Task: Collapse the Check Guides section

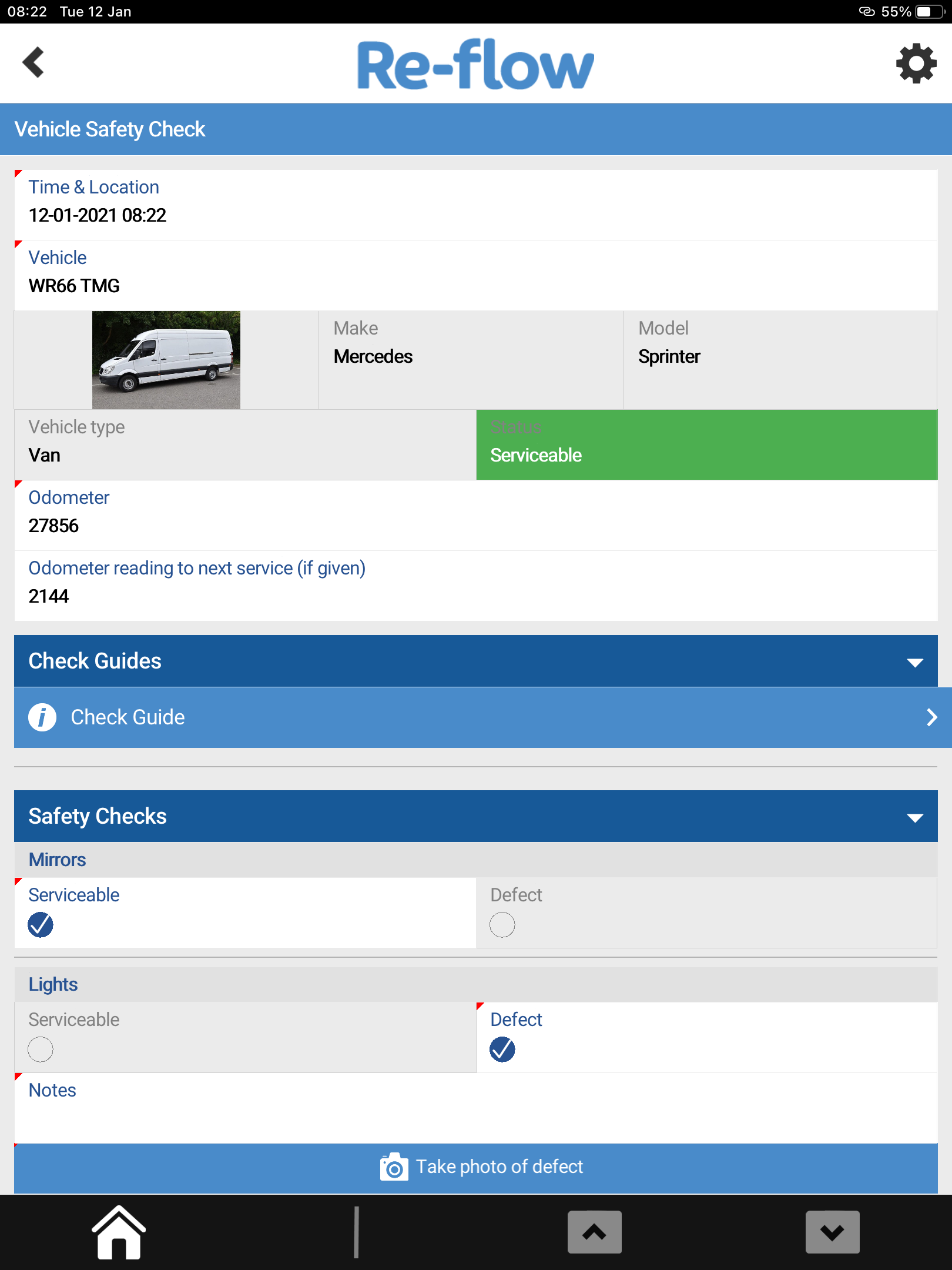Action: click(914, 662)
